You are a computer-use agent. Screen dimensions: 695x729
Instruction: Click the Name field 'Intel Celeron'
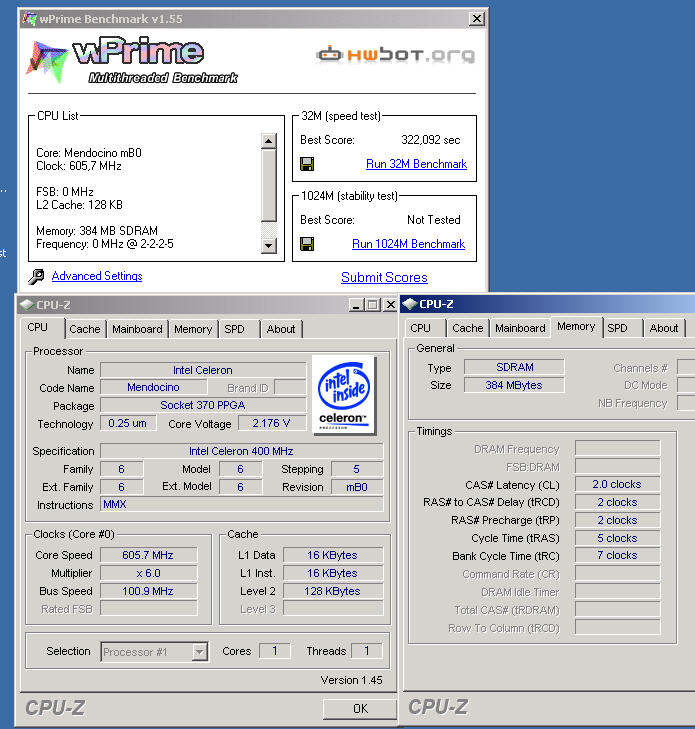point(203,370)
